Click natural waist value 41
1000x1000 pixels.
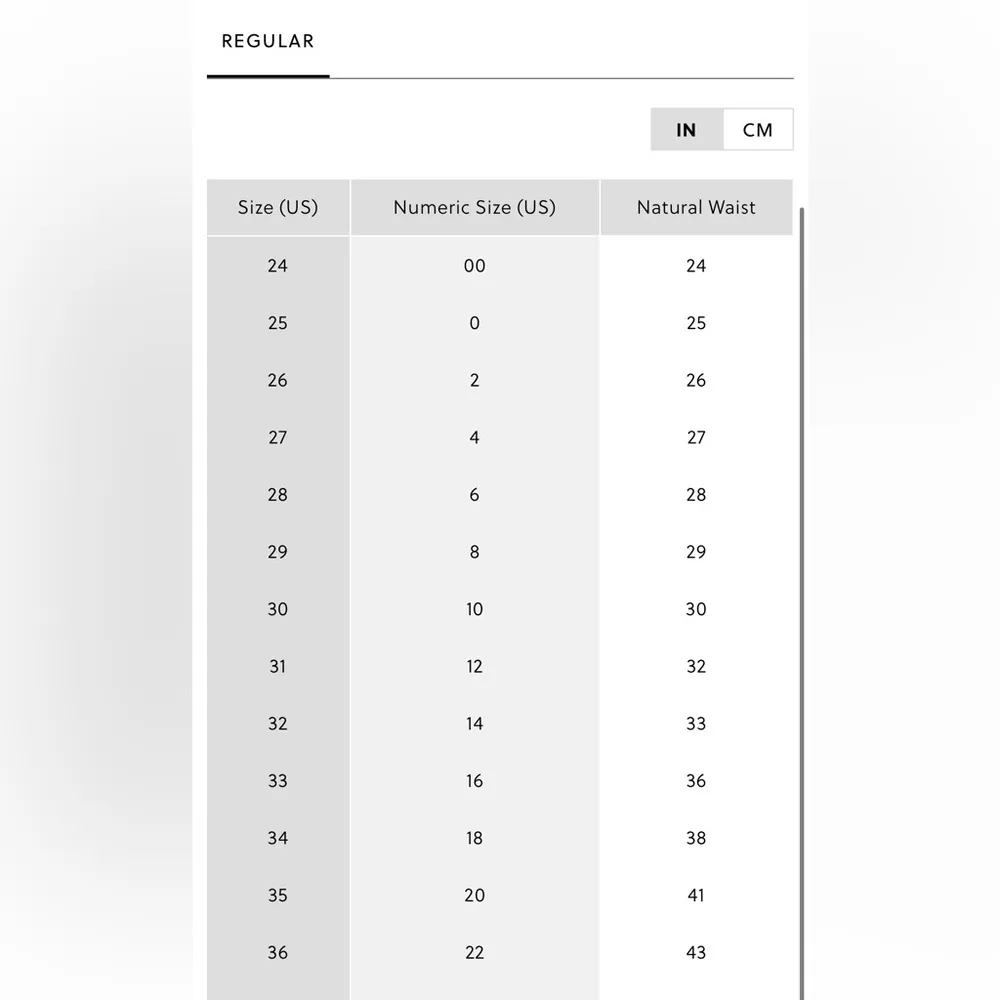click(696, 895)
